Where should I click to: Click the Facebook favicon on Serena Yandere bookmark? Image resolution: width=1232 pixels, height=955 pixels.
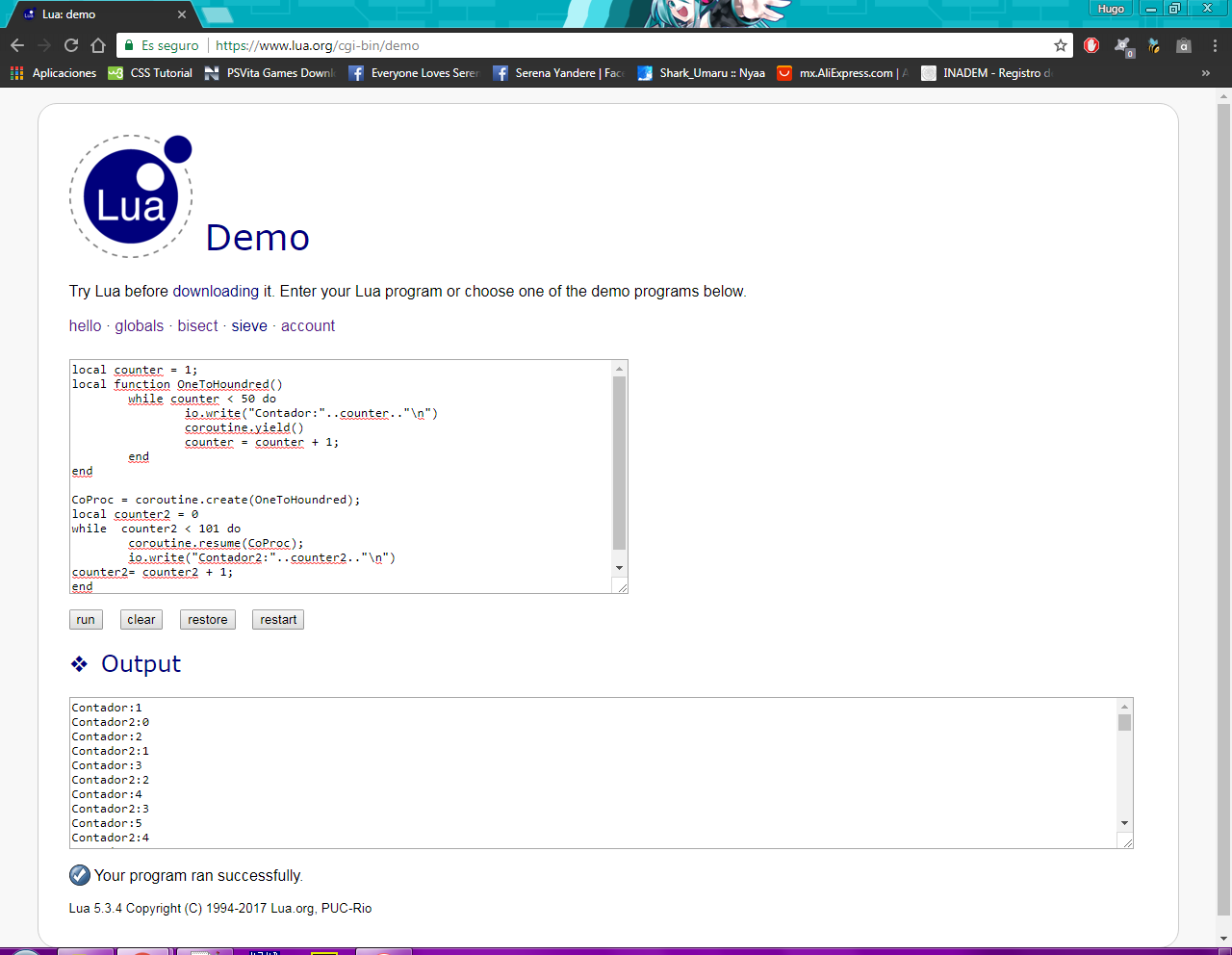pos(500,72)
